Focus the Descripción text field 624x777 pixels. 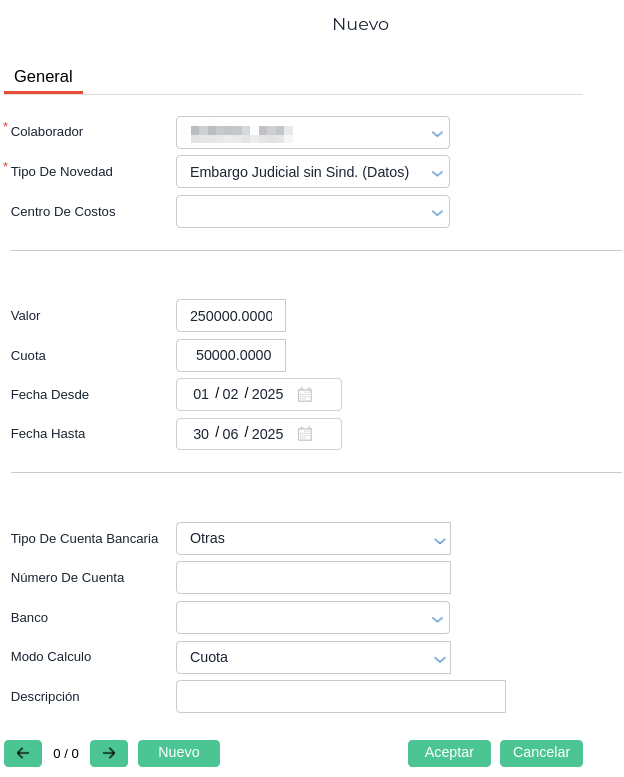(x=340, y=697)
